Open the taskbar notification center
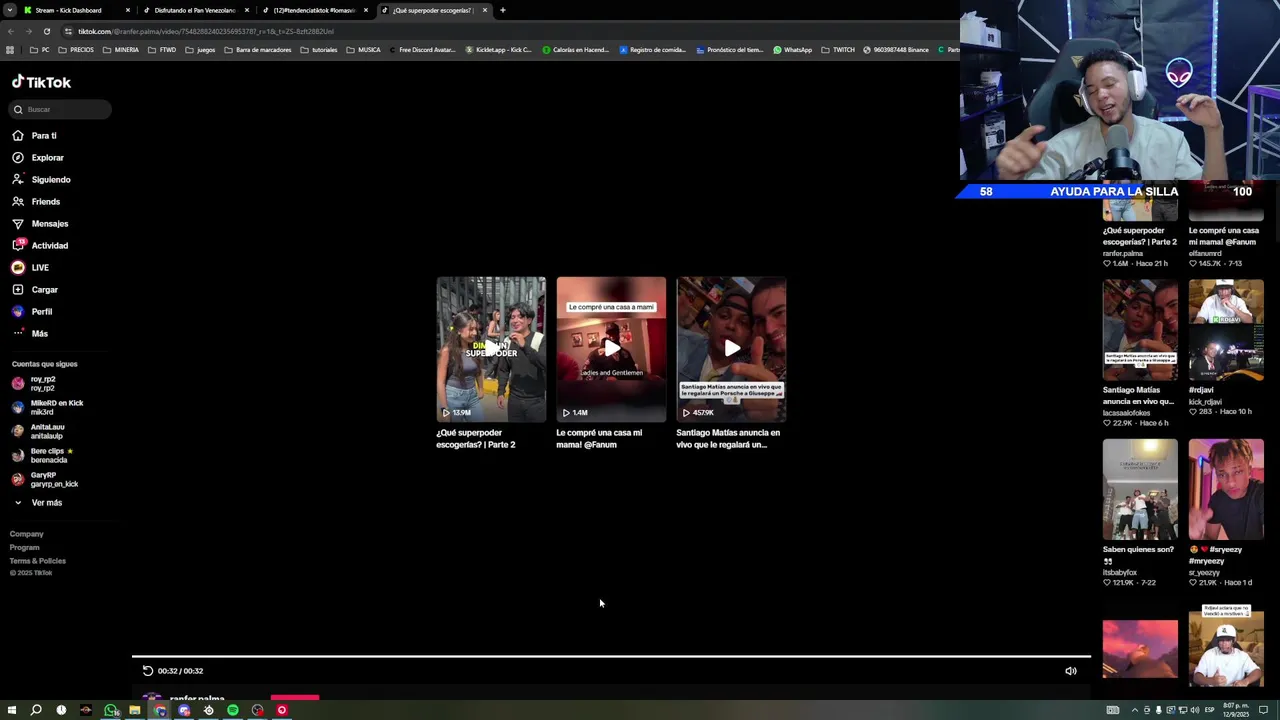1280x720 pixels. pyautogui.click(x=1263, y=710)
